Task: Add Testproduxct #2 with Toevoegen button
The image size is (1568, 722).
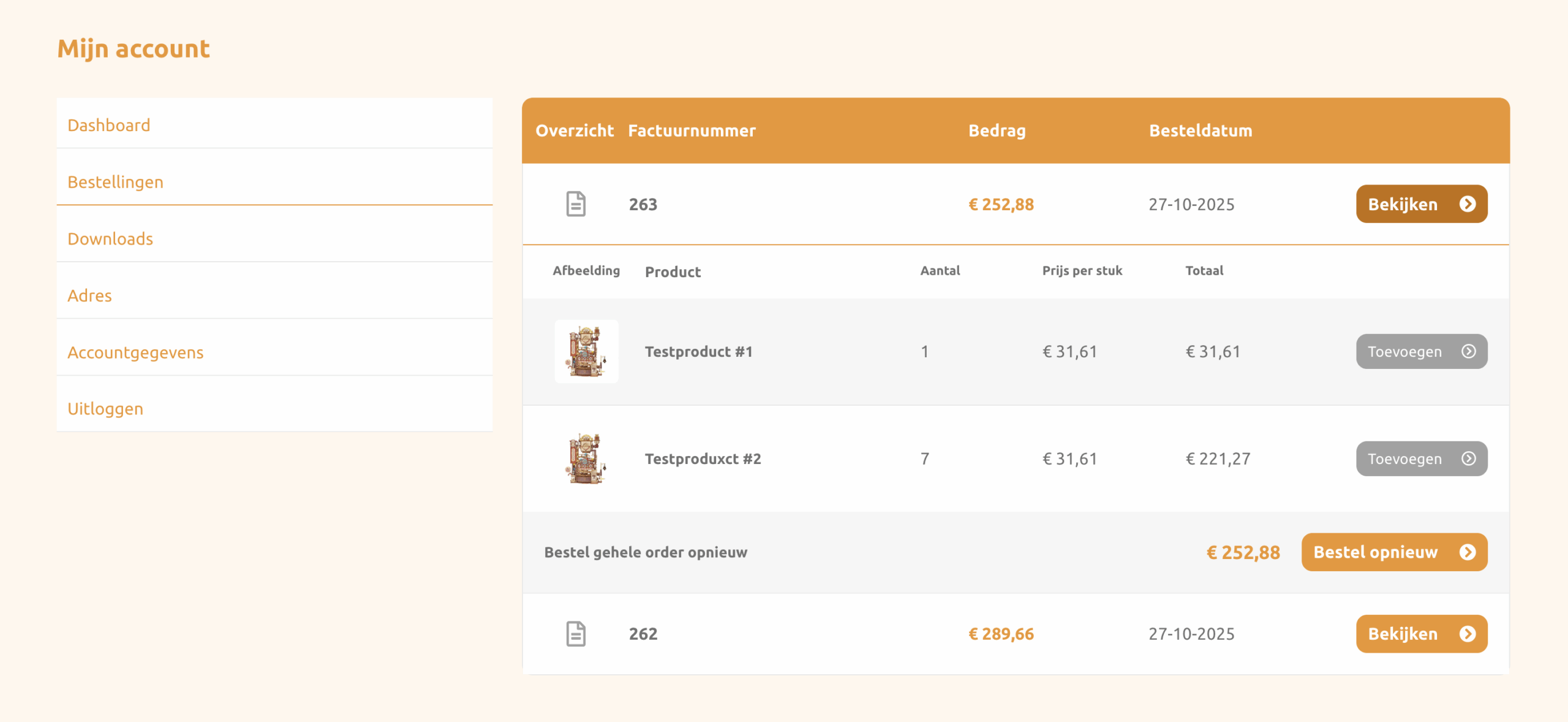Action: pyautogui.click(x=1404, y=458)
